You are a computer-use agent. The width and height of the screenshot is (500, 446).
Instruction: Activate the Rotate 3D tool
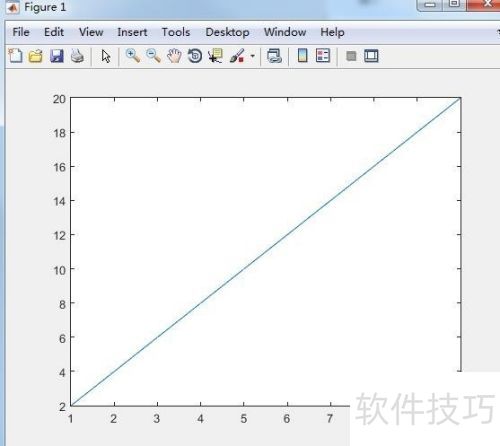195,56
